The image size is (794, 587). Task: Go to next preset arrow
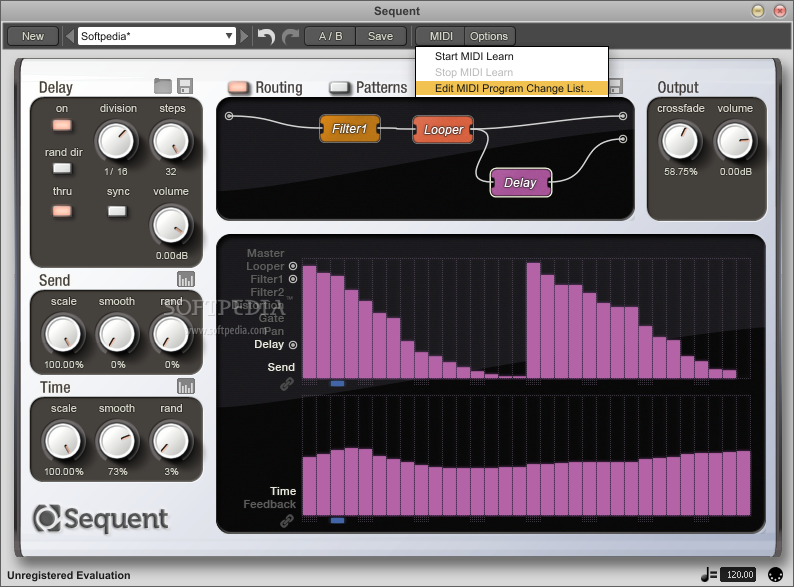click(x=245, y=36)
